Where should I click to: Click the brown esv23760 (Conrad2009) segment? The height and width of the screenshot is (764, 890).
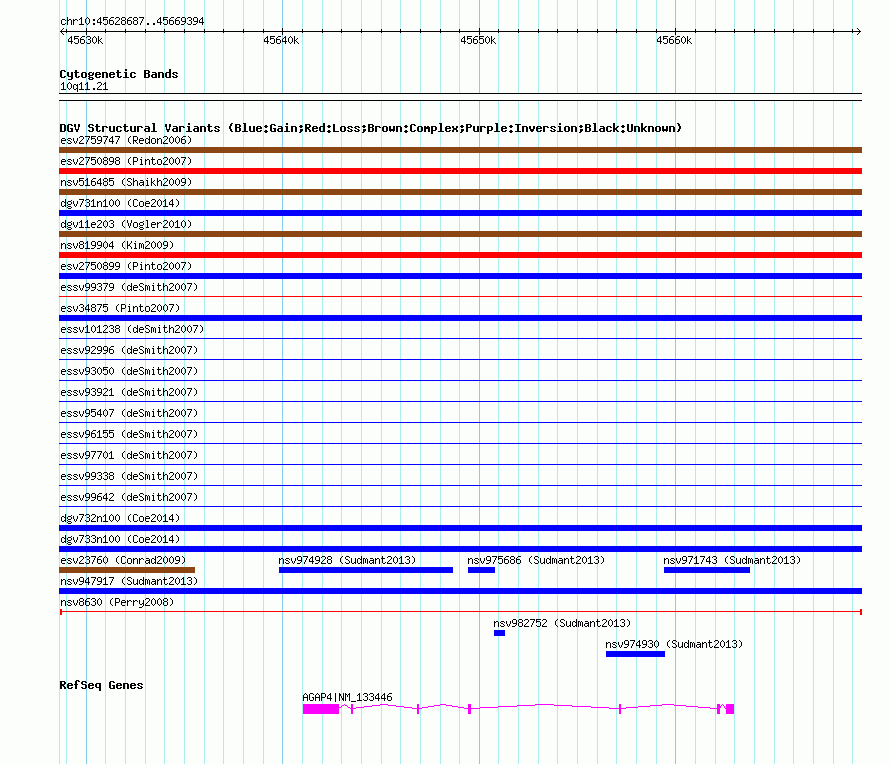(x=127, y=570)
